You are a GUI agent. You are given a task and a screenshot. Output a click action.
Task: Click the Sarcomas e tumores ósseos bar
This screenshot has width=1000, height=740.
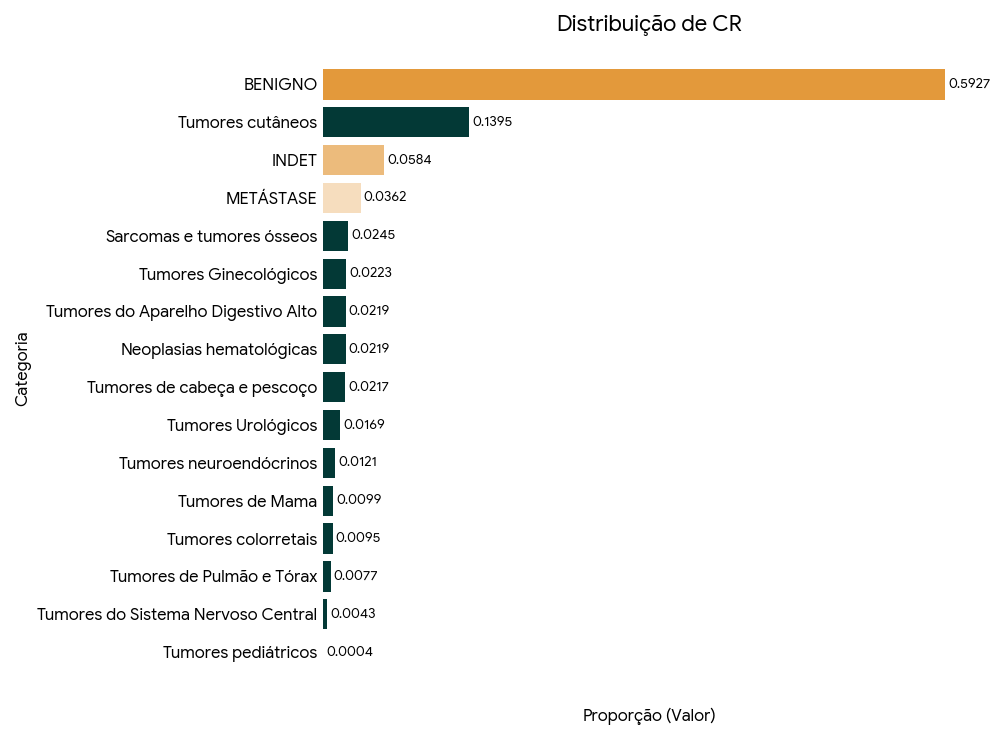click(335, 236)
